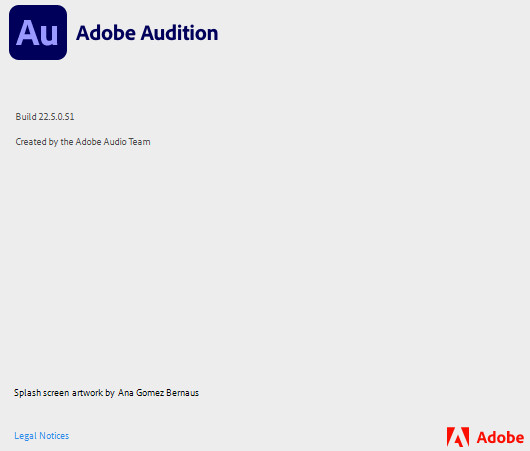This screenshot has height=451, width=530.
Task: Select the "Build 22.5.0.51" version text
Action: point(45,117)
